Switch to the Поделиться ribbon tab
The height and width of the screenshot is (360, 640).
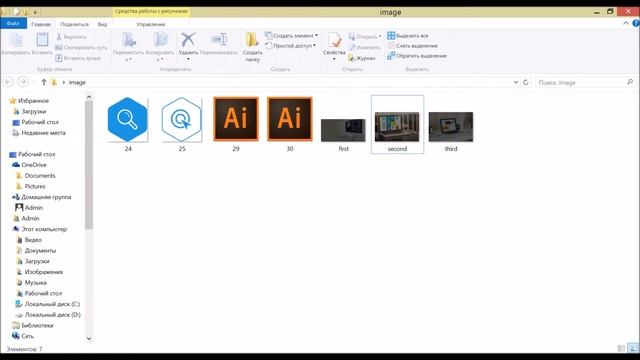pos(74,24)
